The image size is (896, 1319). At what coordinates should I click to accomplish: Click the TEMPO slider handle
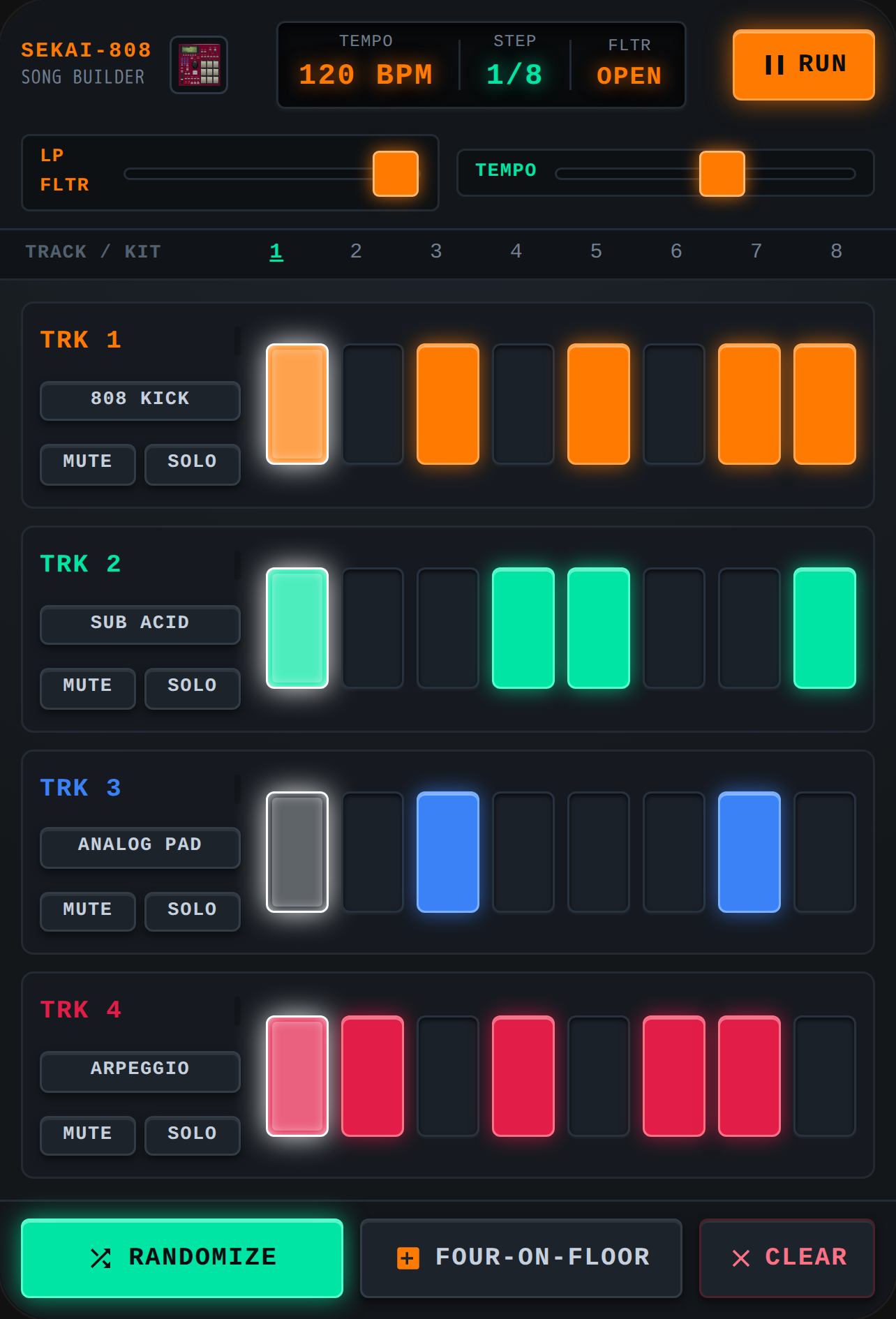(722, 174)
